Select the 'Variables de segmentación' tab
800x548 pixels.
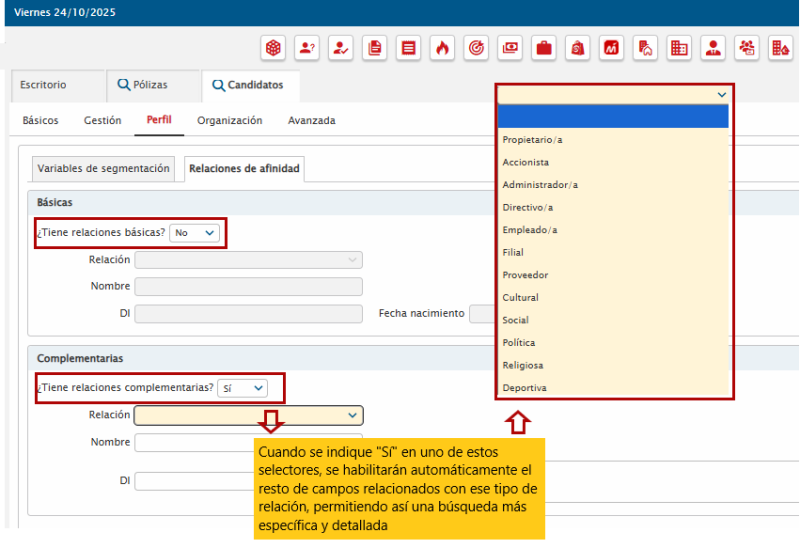103,169
